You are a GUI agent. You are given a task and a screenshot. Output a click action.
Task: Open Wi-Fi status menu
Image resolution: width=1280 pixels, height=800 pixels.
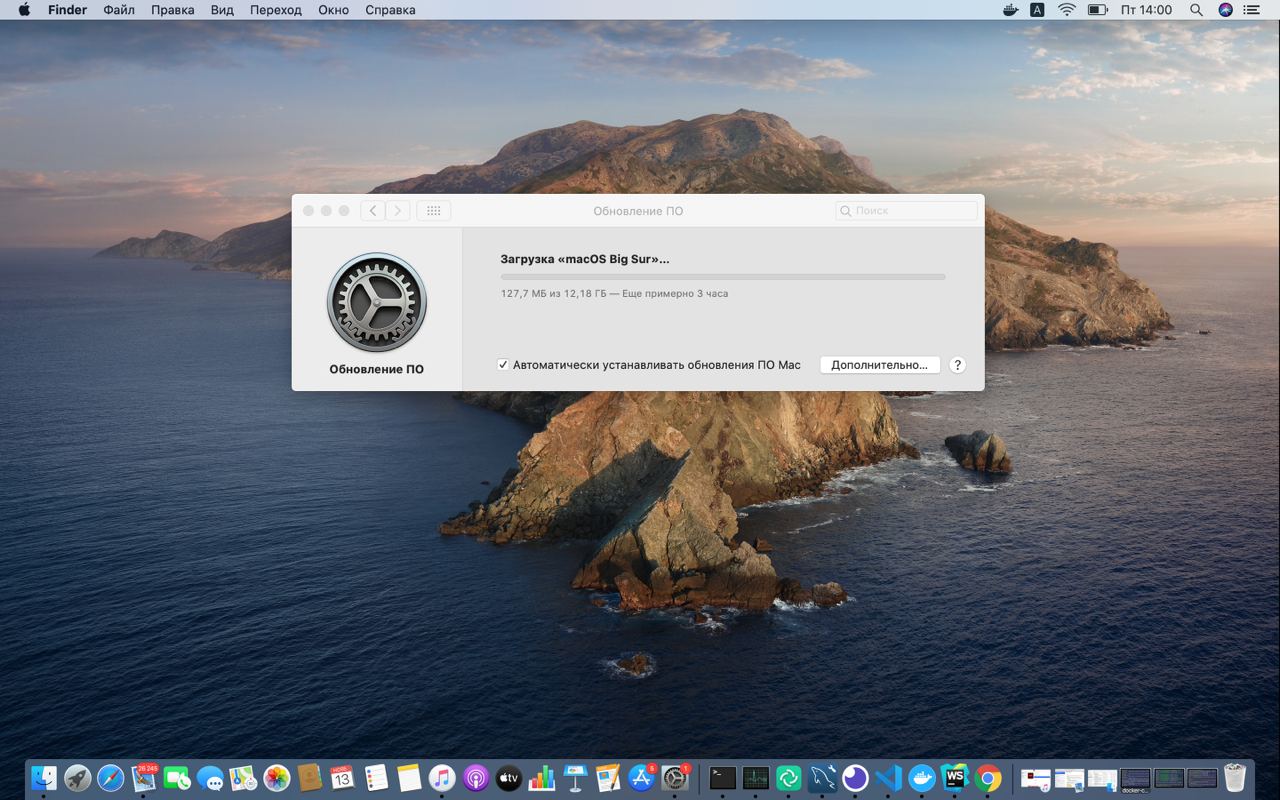(1067, 10)
